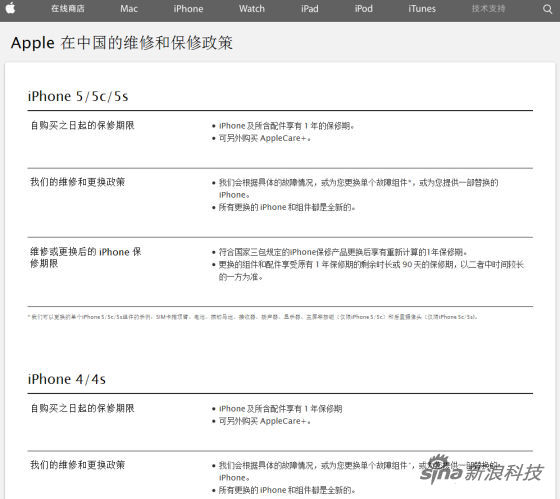
Task: Click the 符合国家三包规定 bullet line
Action: 343,252
